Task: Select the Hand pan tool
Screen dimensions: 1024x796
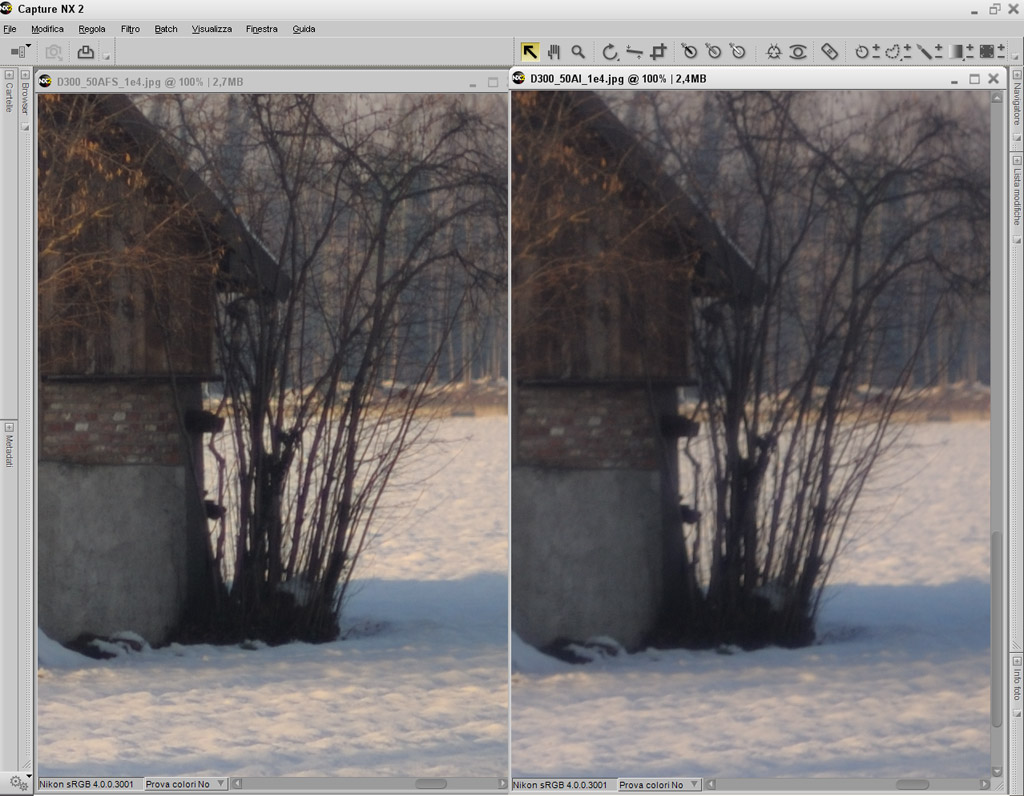Action: click(x=554, y=52)
